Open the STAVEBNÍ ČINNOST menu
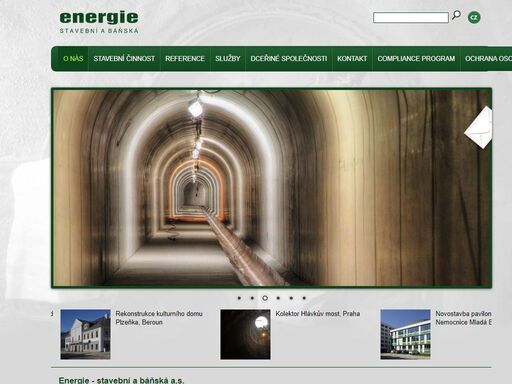 point(124,59)
